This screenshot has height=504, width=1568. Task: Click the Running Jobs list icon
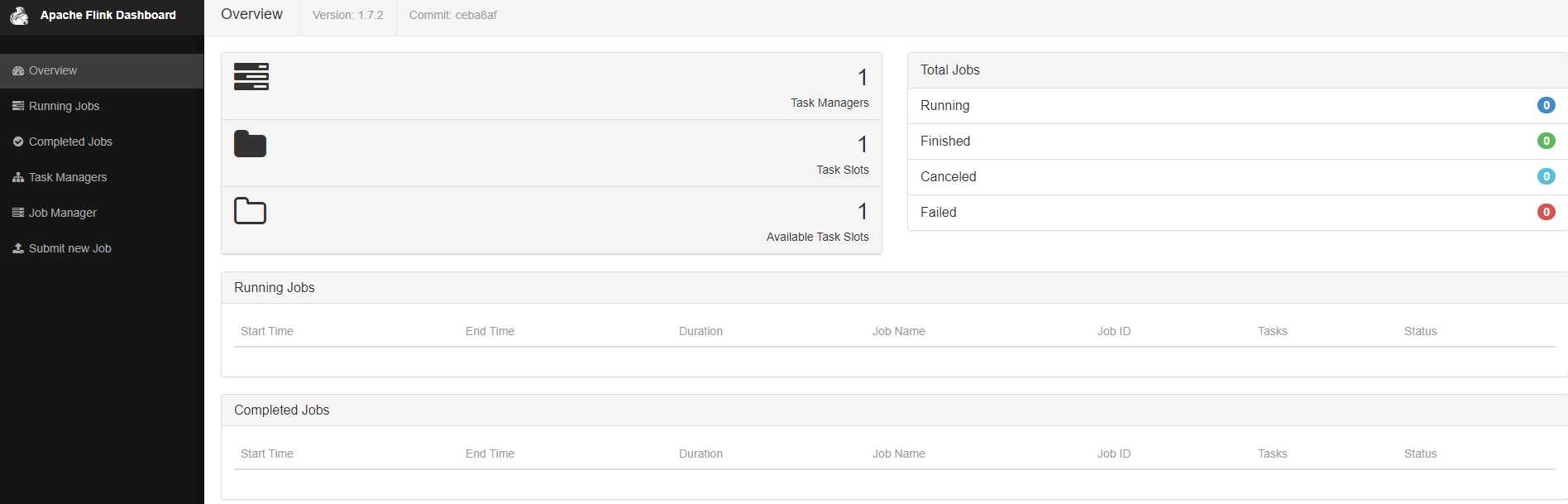click(18, 106)
